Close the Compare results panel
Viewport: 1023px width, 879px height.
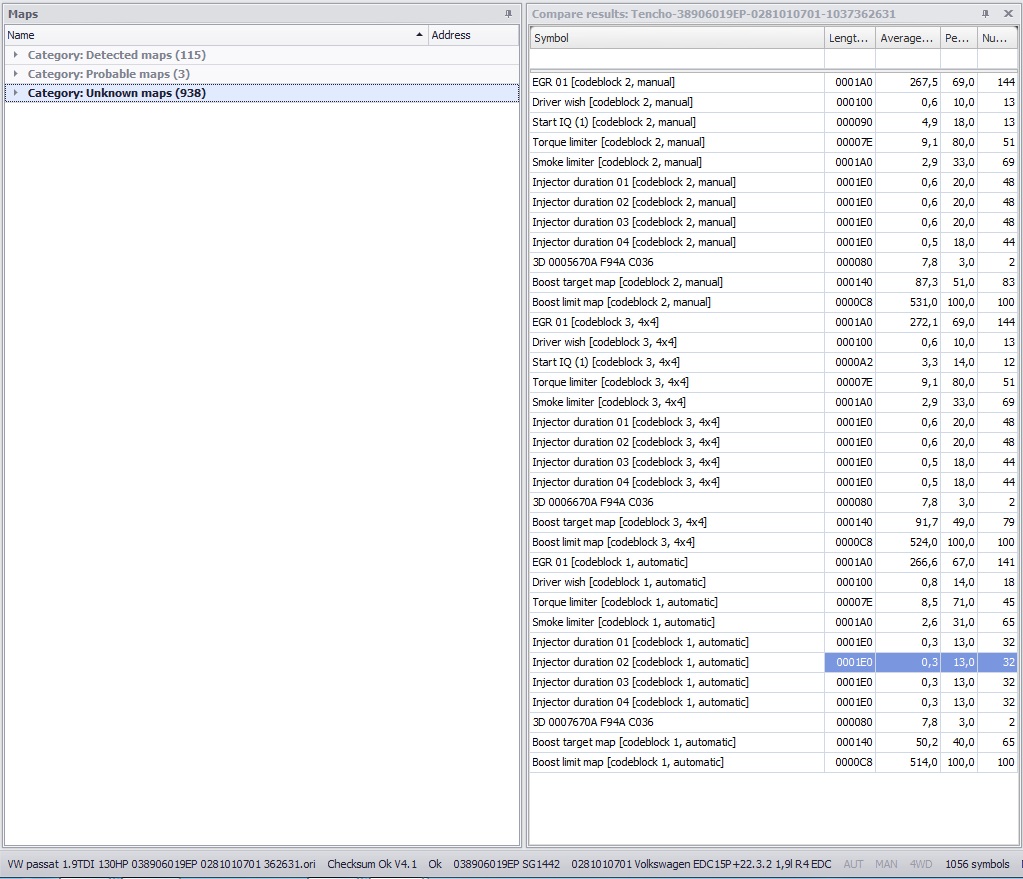pyautogui.click(x=1009, y=14)
